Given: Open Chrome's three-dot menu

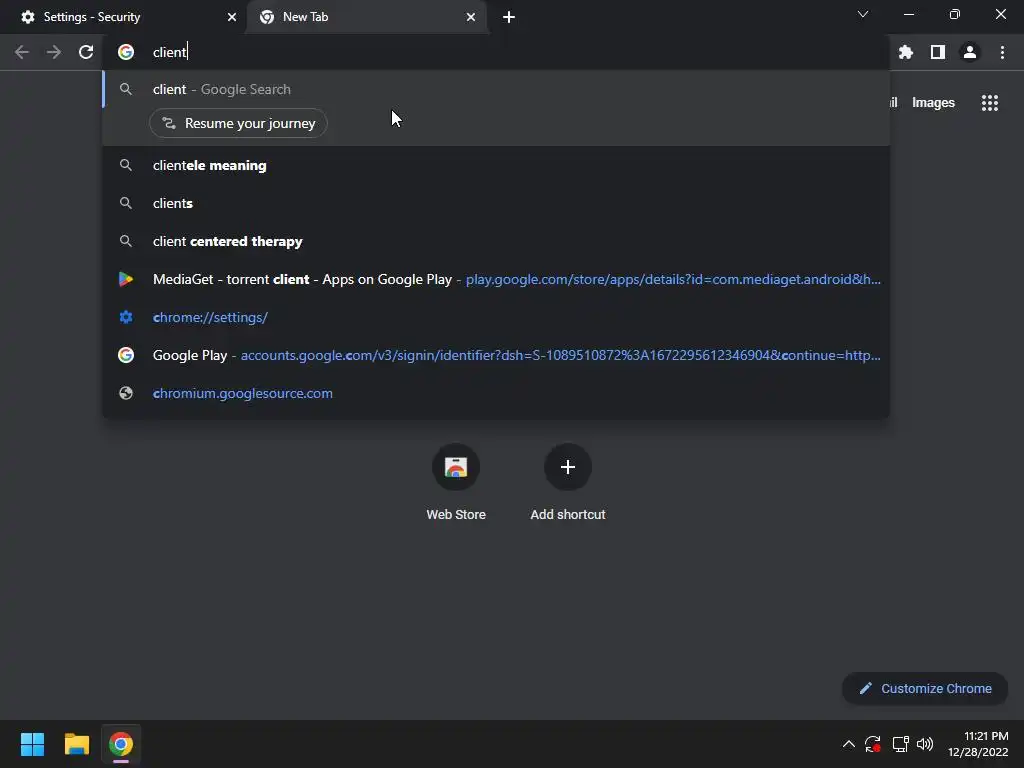Looking at the screenshot, I should pos(1002,52).
